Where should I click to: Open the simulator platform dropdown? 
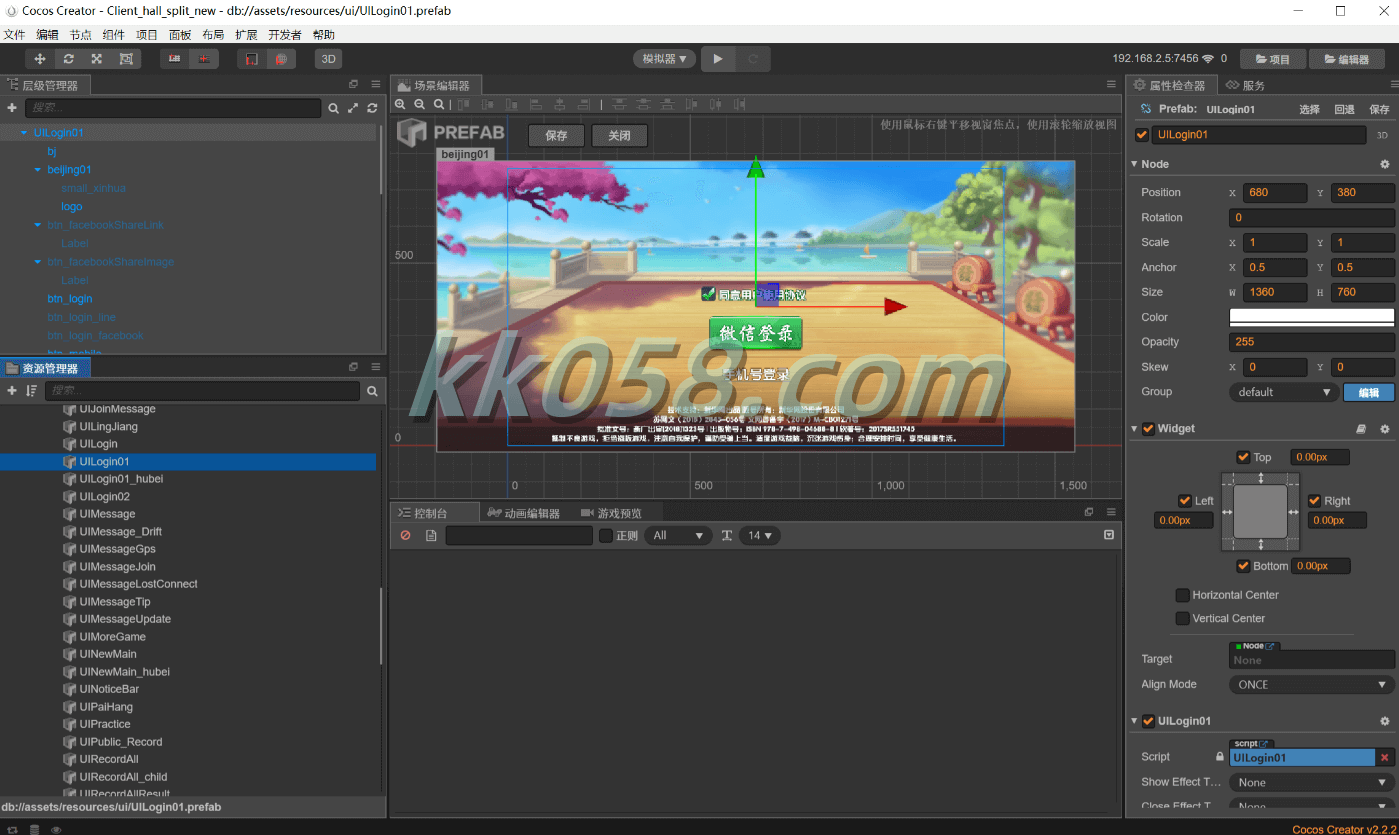click(664, 59)
